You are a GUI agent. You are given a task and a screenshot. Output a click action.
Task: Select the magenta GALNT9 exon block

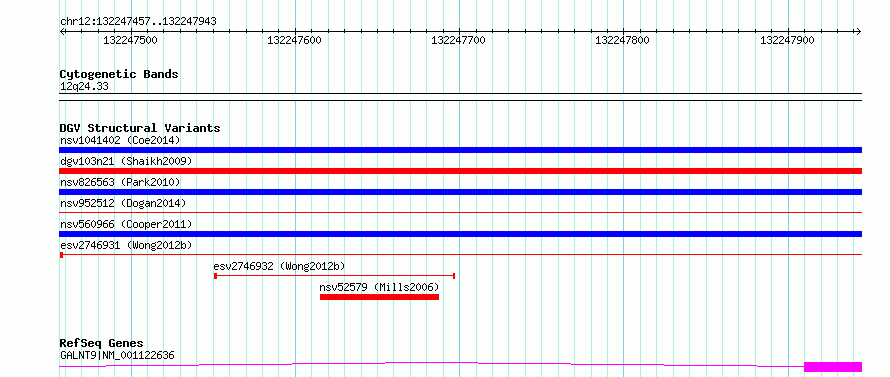pos(833,367)
